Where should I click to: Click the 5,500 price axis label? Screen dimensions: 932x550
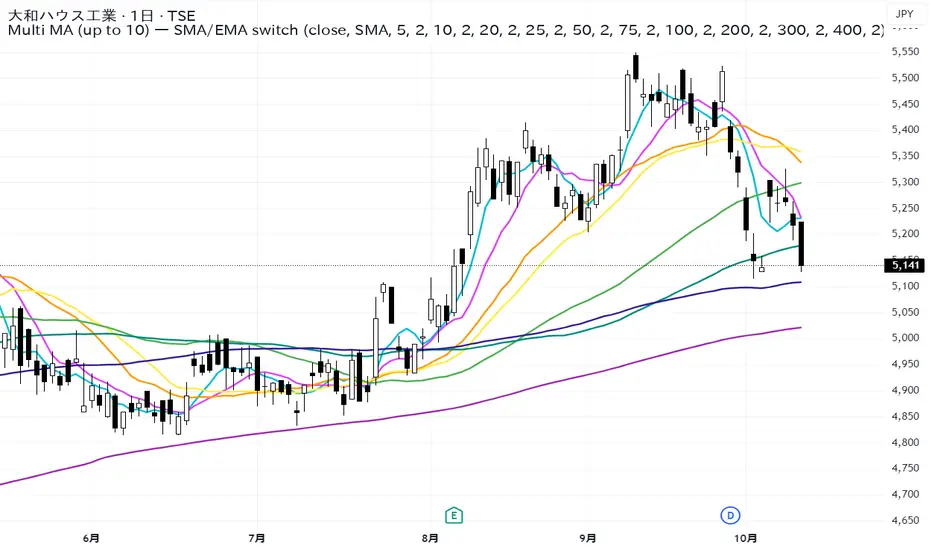pyautogui.click(x=905, y=78)
